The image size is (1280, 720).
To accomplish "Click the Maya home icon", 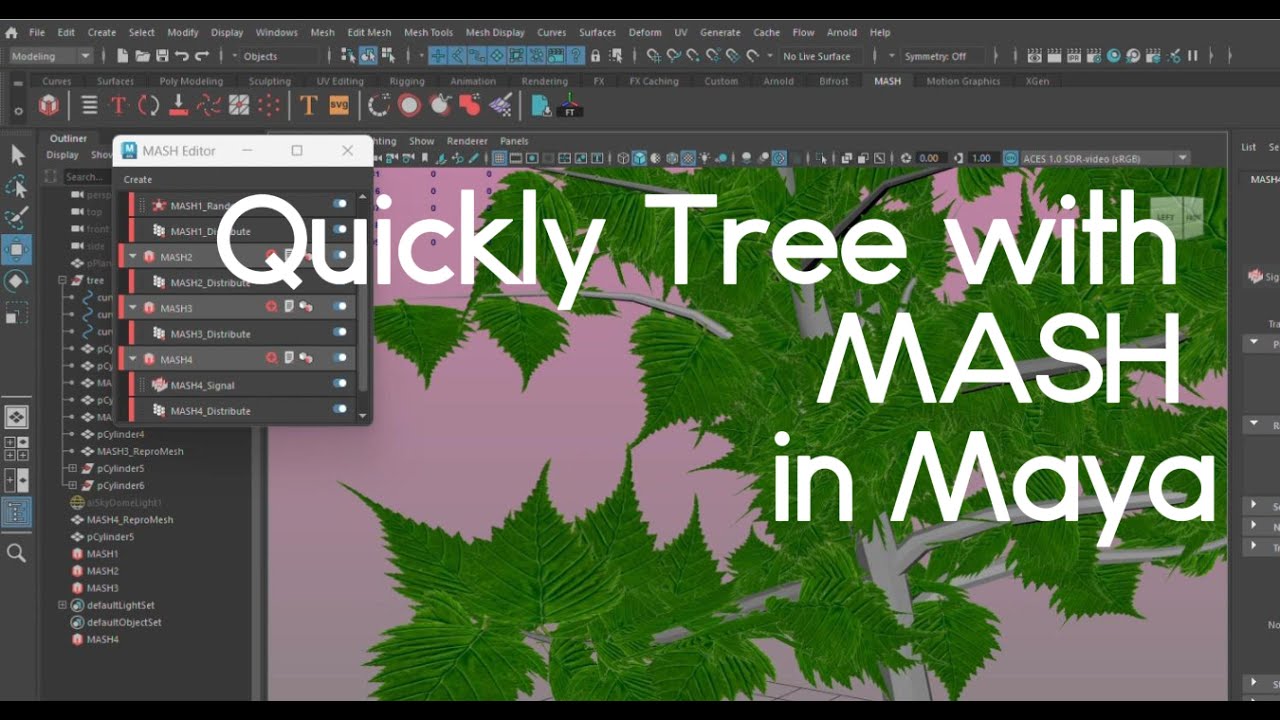I will [x=11, y=32].
